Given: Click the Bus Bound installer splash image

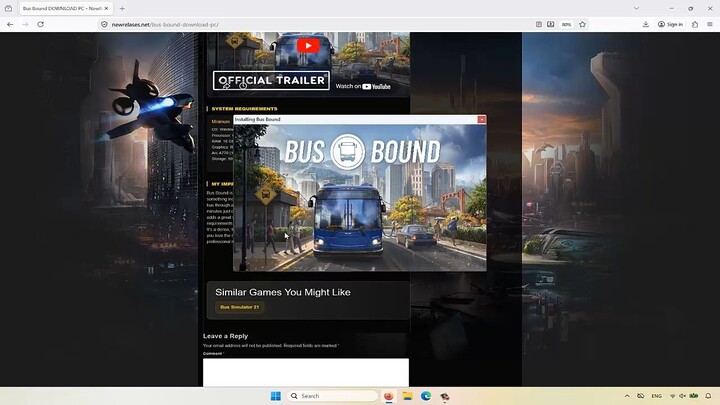Looking at the screenshot, I should pyautogui.click(x=360, y=198).
